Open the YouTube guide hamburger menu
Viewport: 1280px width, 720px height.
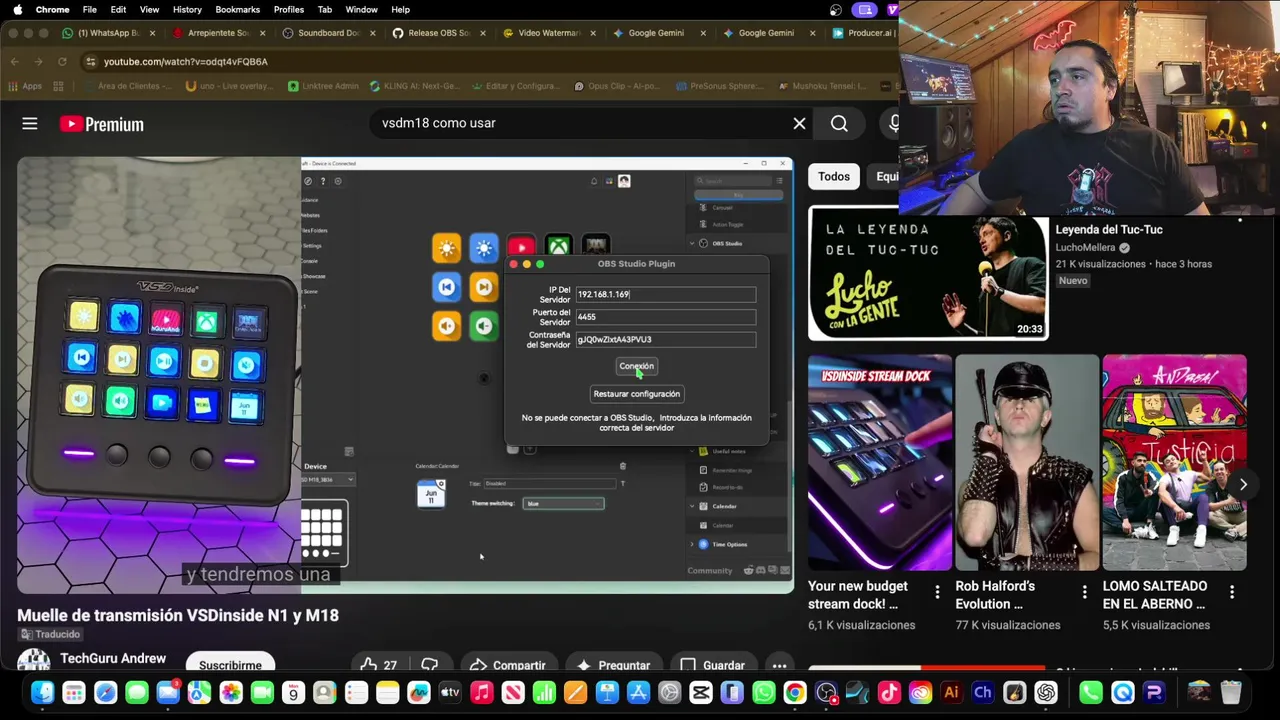click(x=30, y=124)
